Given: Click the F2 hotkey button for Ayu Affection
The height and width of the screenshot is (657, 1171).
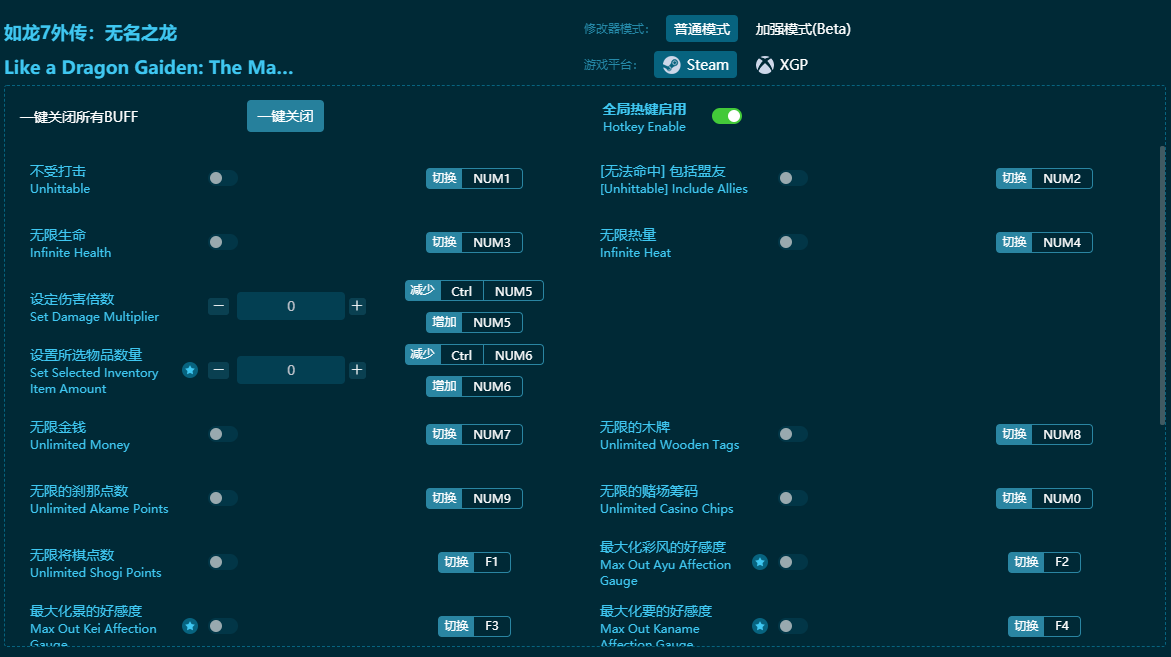Looking at the screenshot, I should tap(1061, 562).
